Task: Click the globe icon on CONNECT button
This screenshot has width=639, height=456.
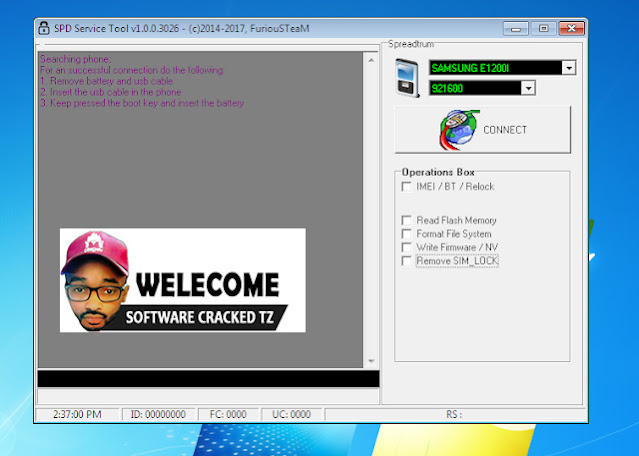Action: coord(459,130)
